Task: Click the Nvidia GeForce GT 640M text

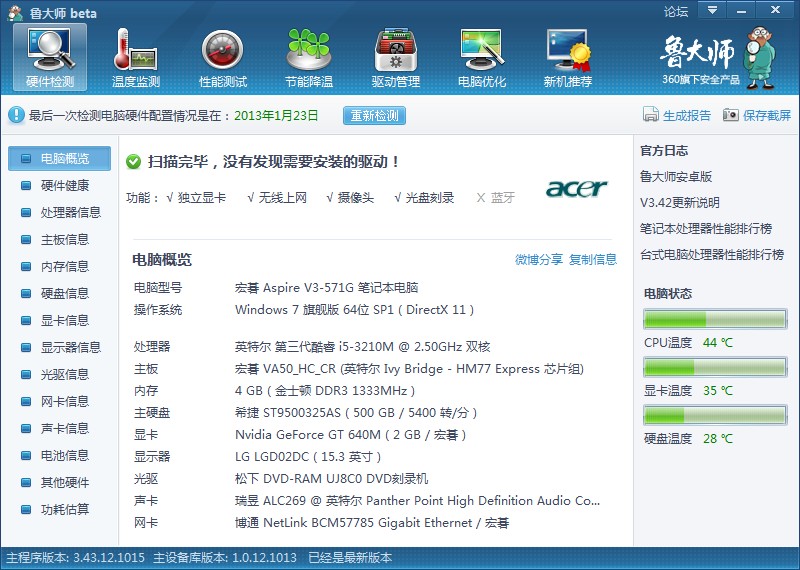Action: pyautogui.click(x=351, y=435)
